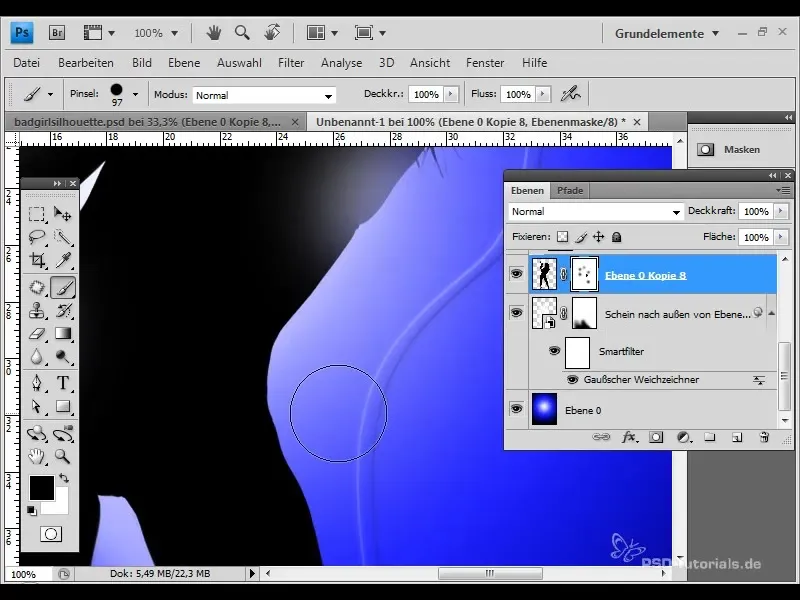Select the Pen tool
The height and width of the screenshot is (600, 800).
37,383
